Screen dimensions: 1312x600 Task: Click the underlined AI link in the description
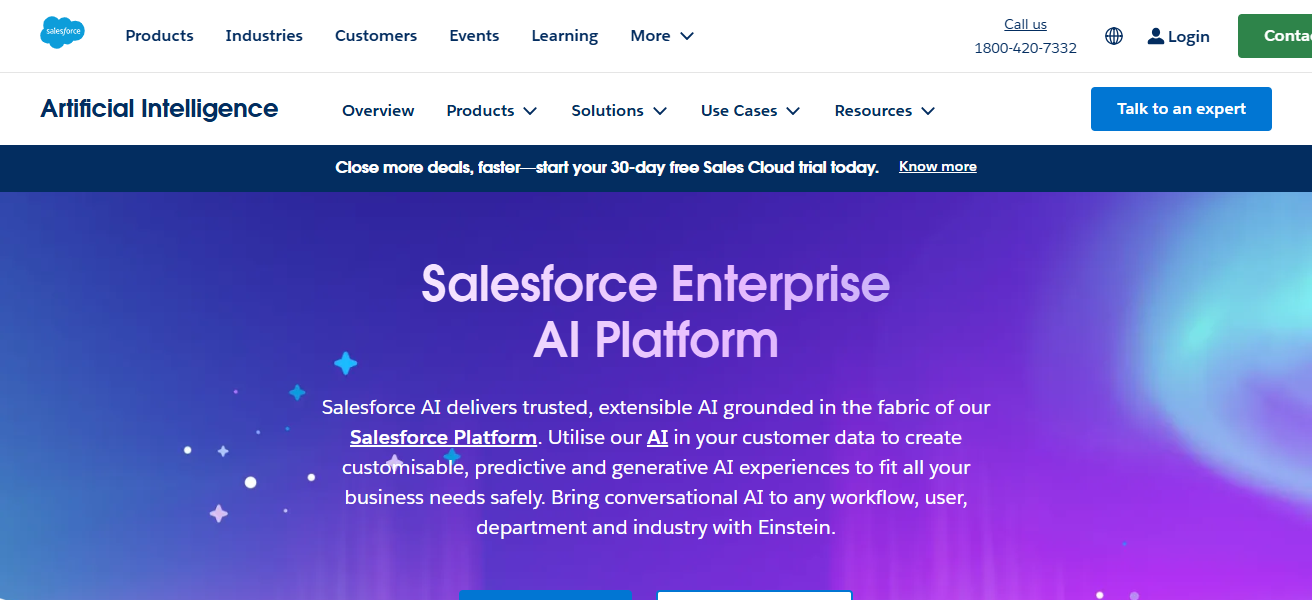657,437
